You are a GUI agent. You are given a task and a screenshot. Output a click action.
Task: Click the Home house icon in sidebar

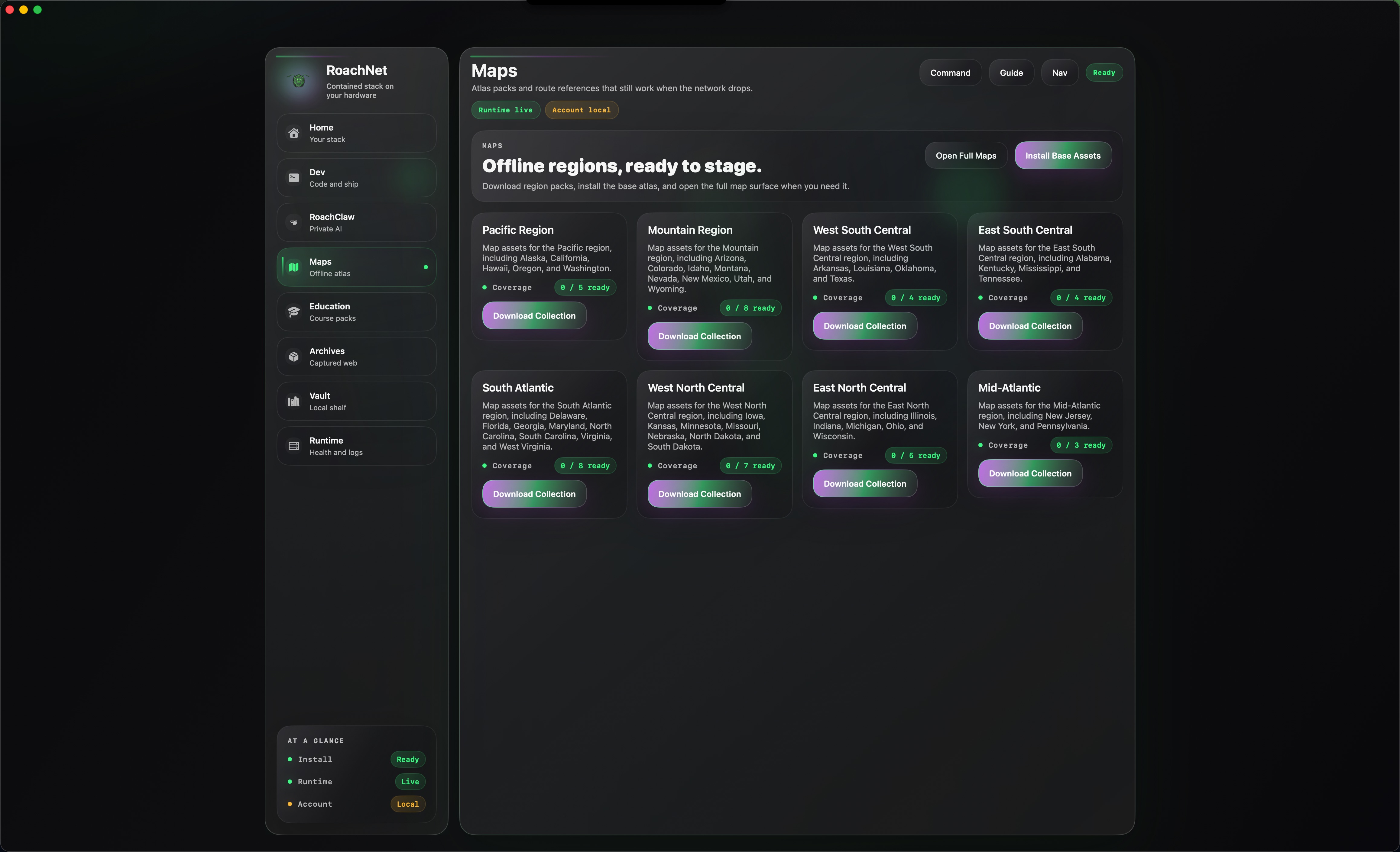point(294,133)
